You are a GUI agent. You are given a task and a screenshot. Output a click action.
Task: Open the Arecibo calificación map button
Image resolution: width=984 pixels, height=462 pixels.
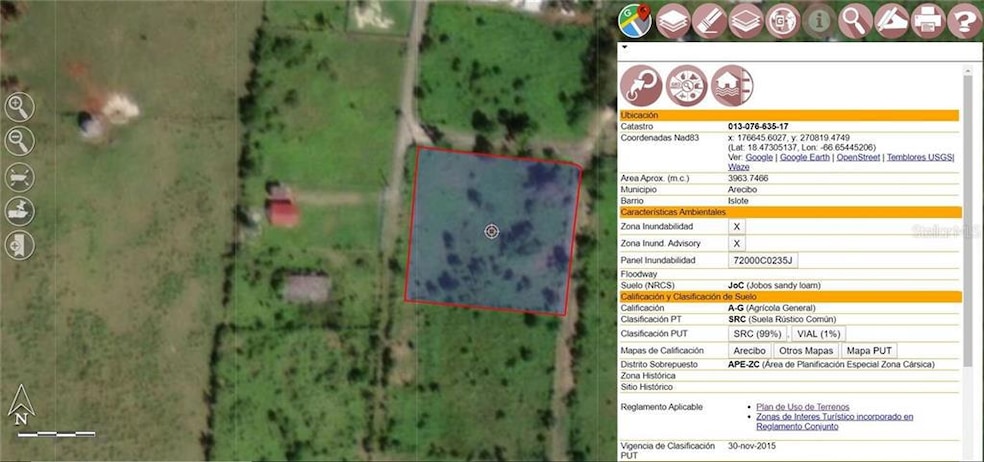[749, 351]
